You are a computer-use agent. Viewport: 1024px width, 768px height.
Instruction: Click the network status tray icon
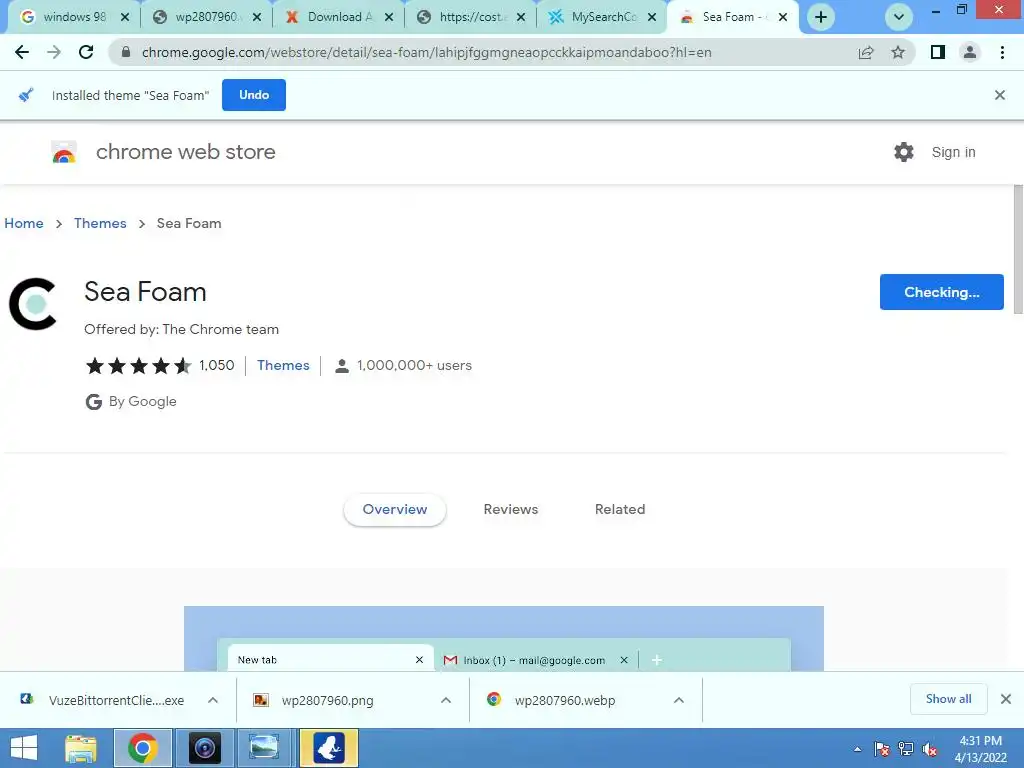point(906,749)
